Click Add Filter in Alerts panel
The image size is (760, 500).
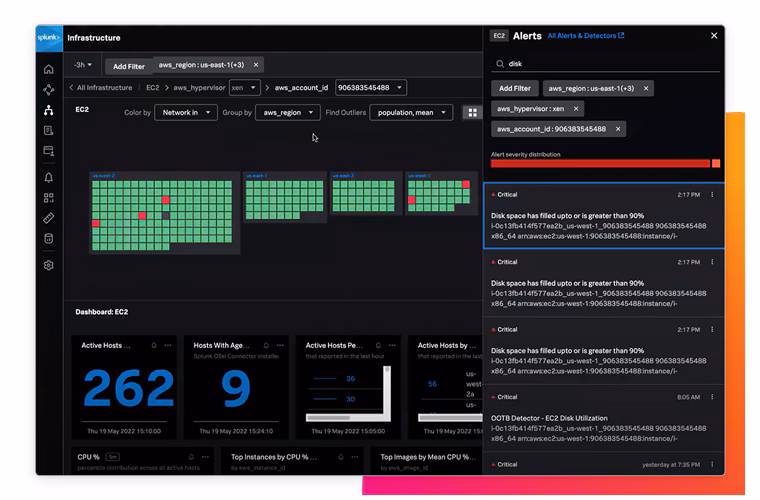click(514, 88)
